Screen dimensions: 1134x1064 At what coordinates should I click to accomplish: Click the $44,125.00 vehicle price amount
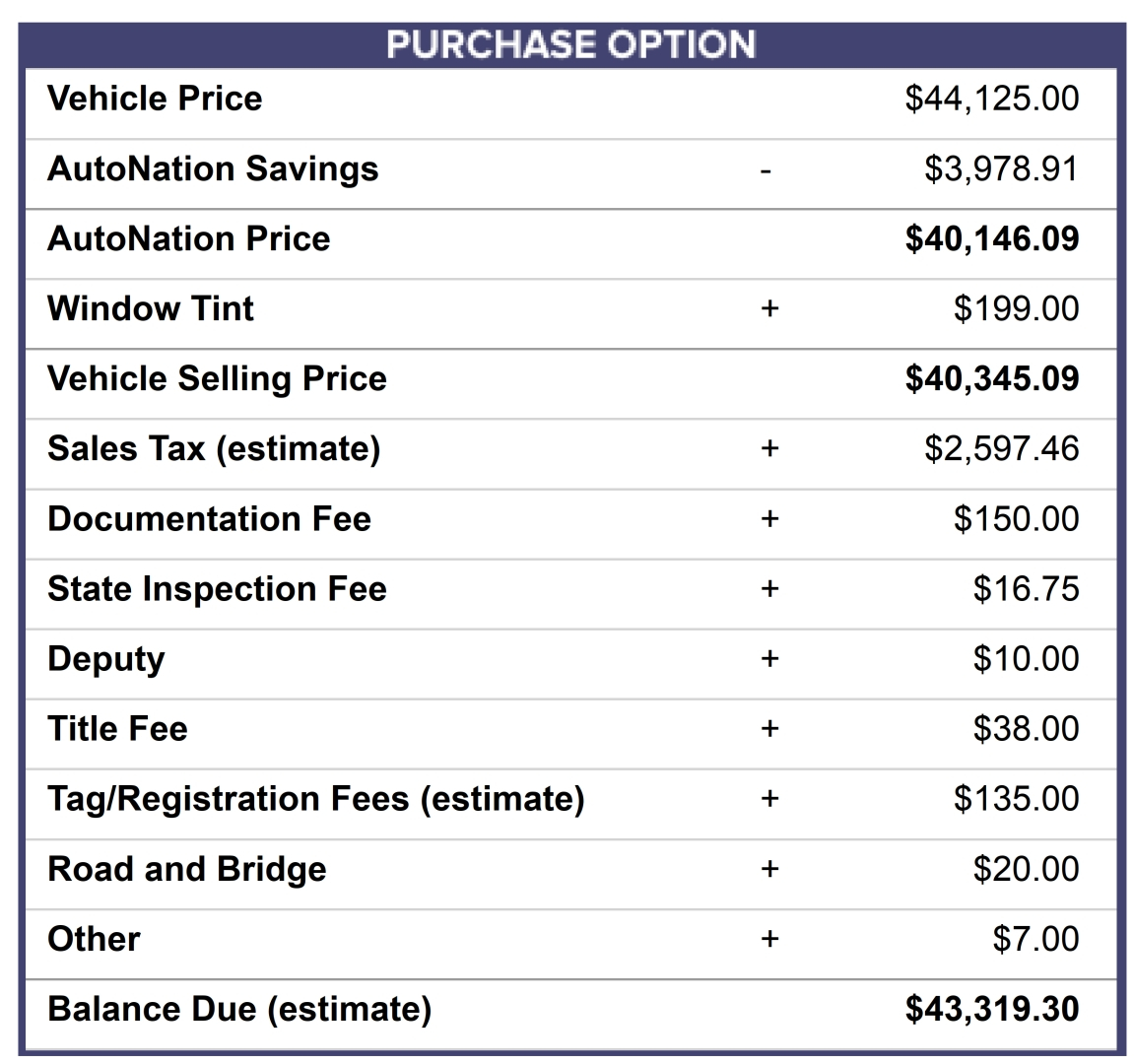click(x=991, y=99)
